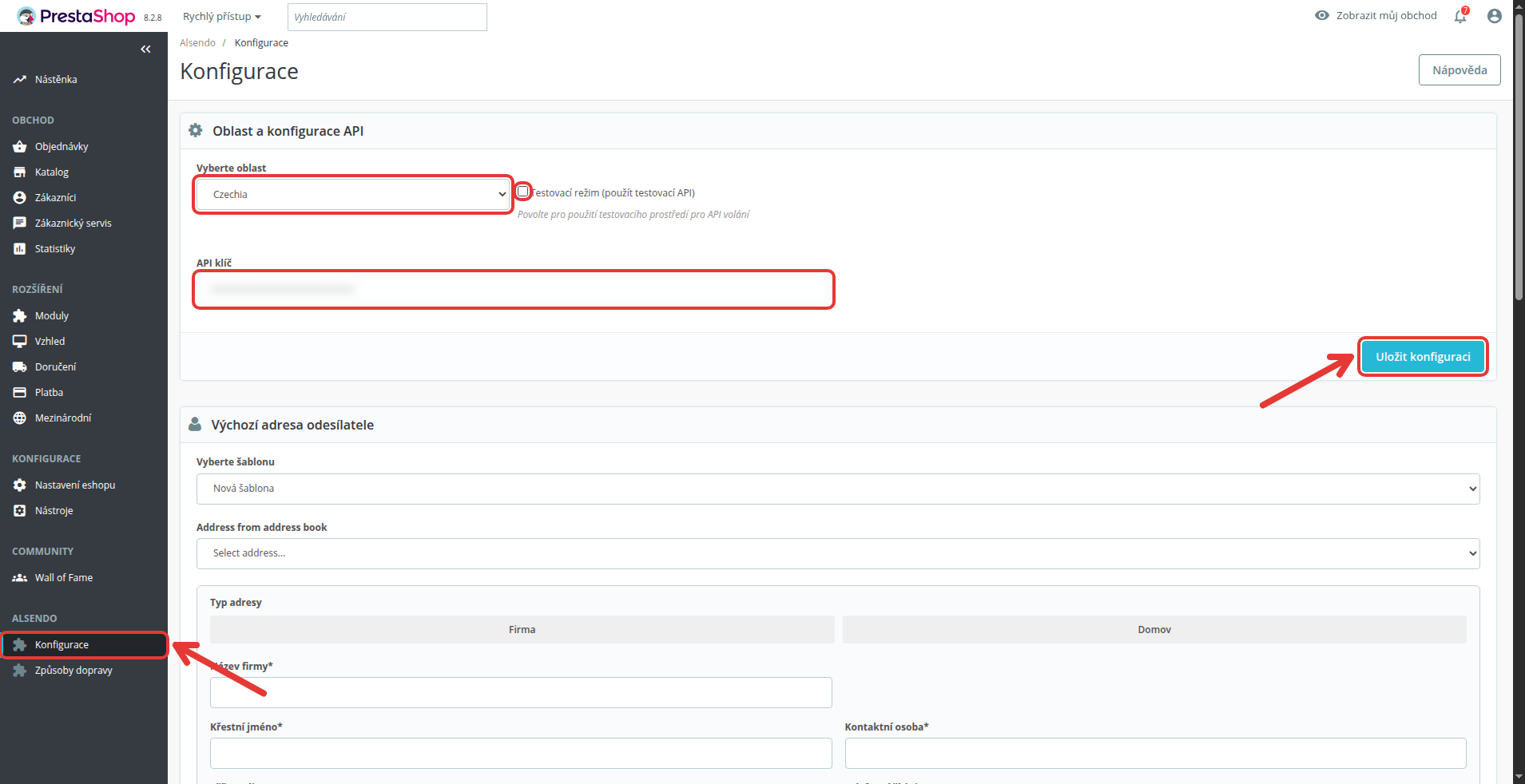Open the Vyberte oblast Czechia dropdown

coord(353,195)
